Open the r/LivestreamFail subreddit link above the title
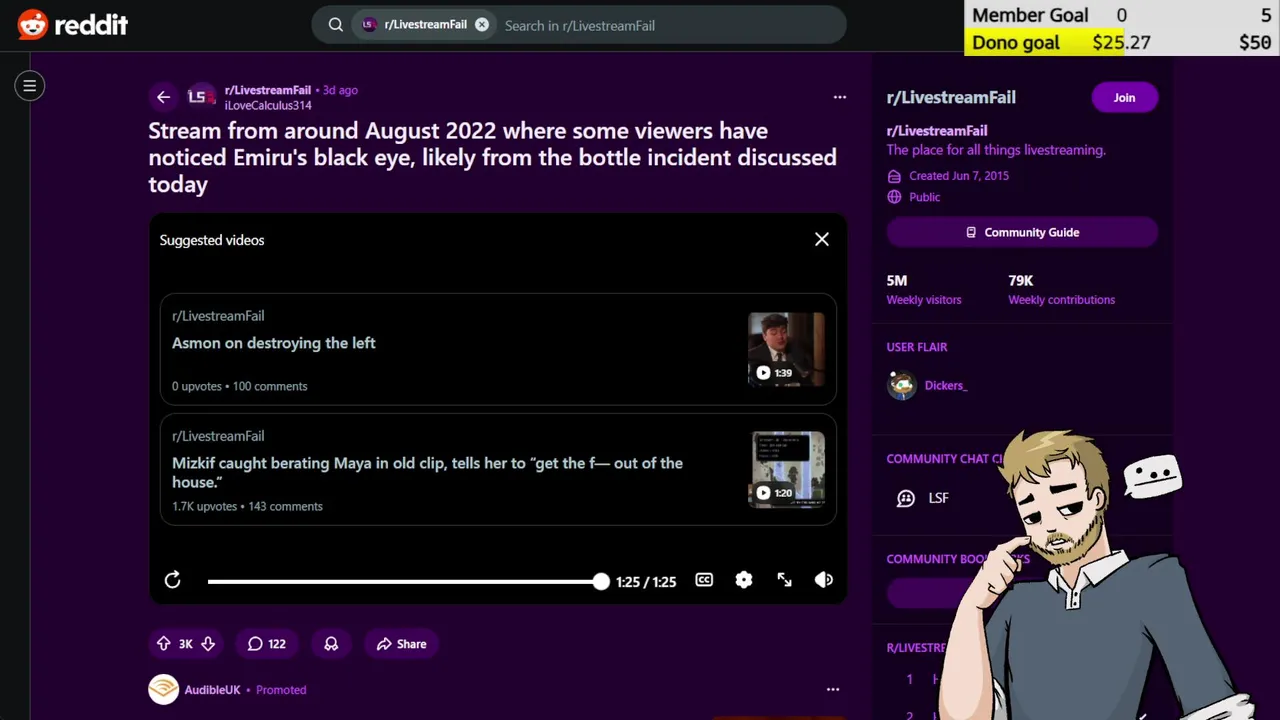 tap(268, 90)
